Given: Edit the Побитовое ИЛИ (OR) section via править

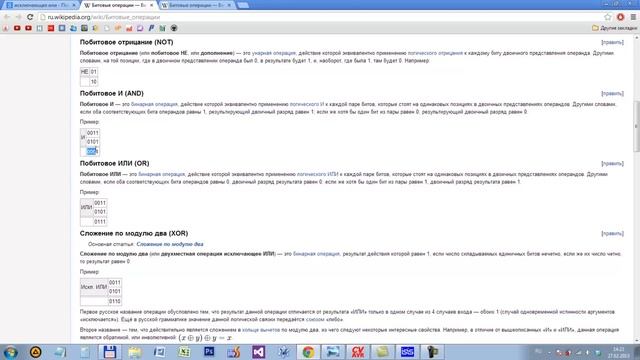Looking at the screenshot, I should [x=612, y=164].
